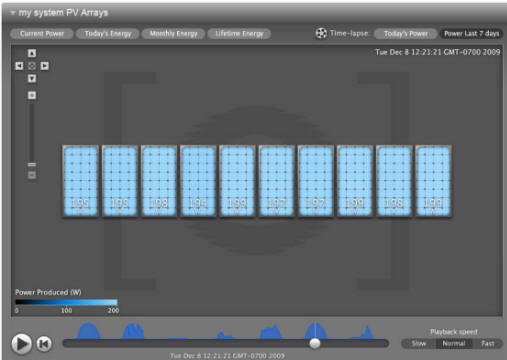Viewport: 507px width, 360px height.
Task: Click the center view icon between arrows
Action: pyautogui.click(x=32, y=66)
